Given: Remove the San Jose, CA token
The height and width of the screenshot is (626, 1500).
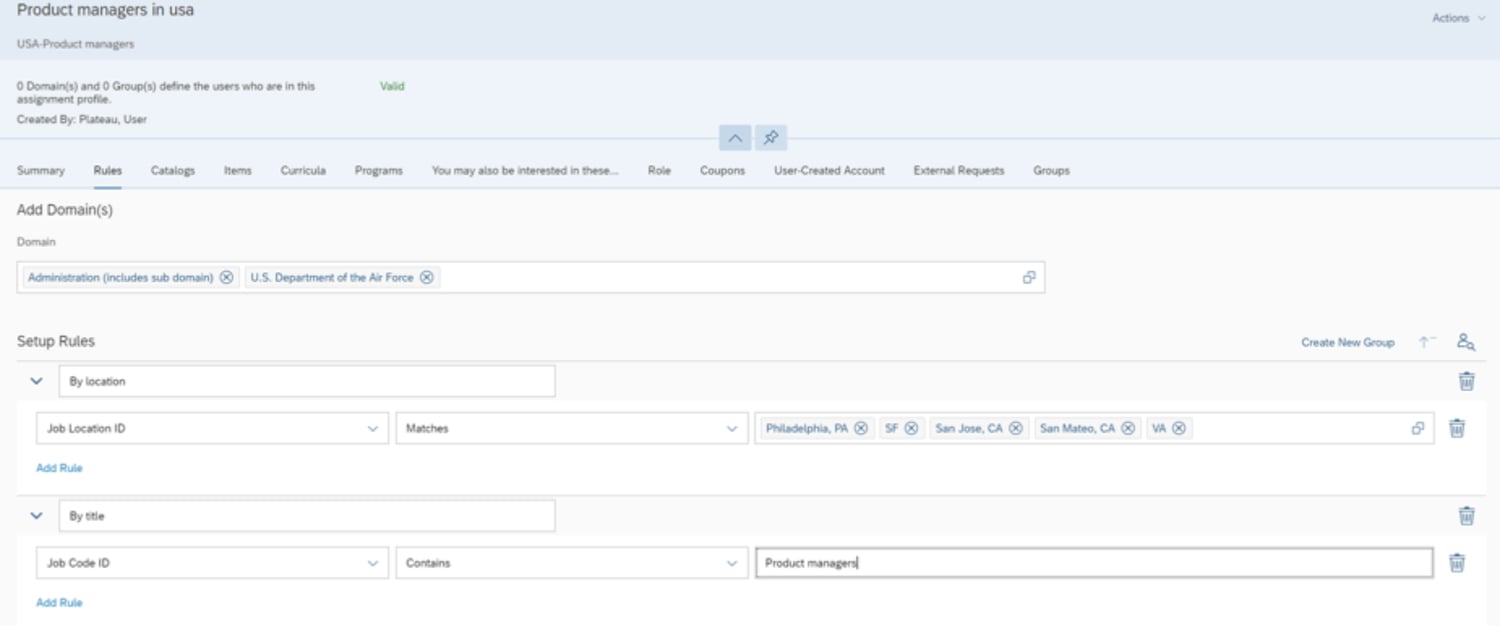Looking at the screenshot, I should pyautogui.click(x=1015, y=428).
